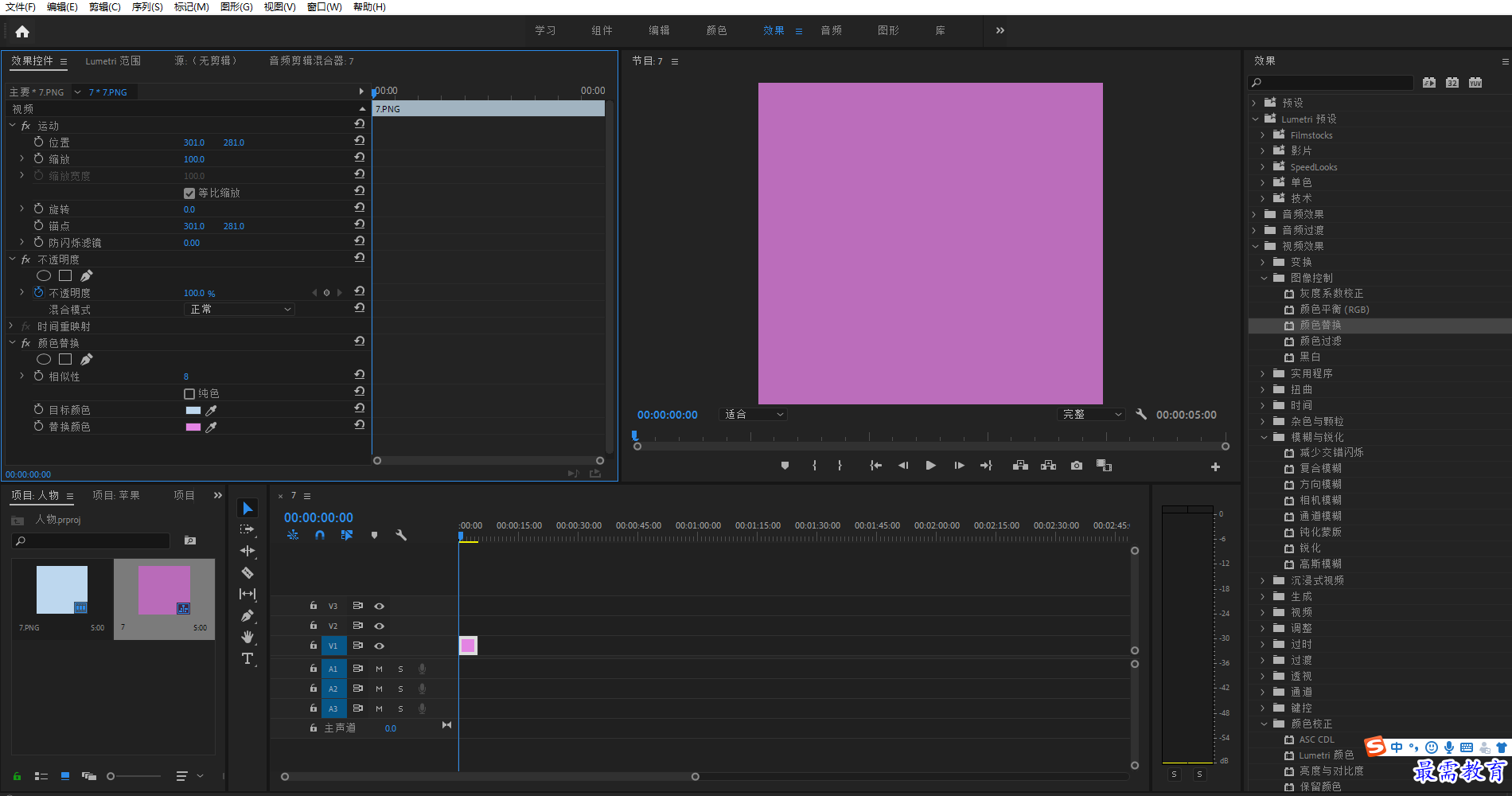Select the Color Pass effect

pyautogui.click(x=1320, y=341)
